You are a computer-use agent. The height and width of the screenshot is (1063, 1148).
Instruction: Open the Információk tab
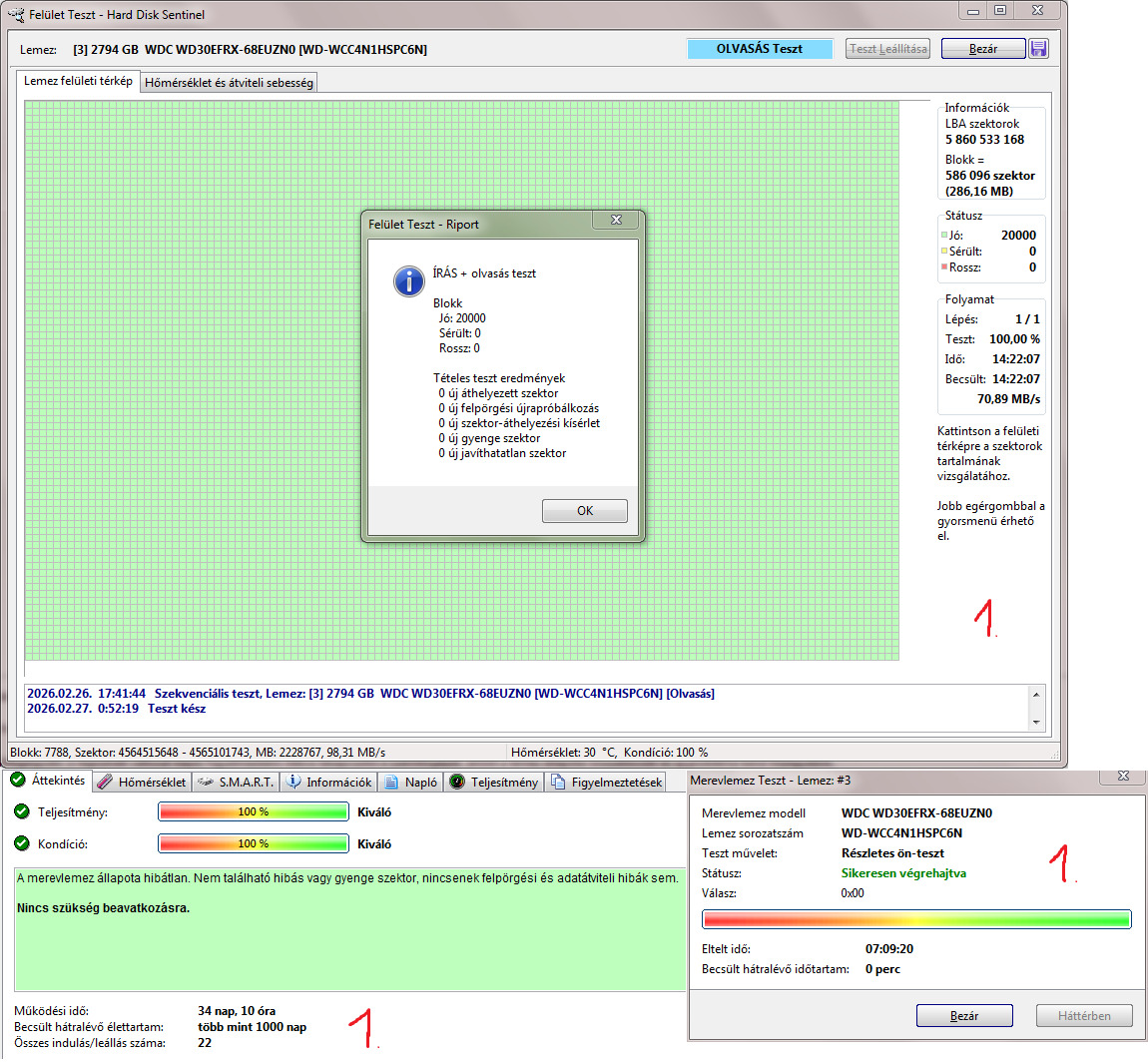pos(328,782)
